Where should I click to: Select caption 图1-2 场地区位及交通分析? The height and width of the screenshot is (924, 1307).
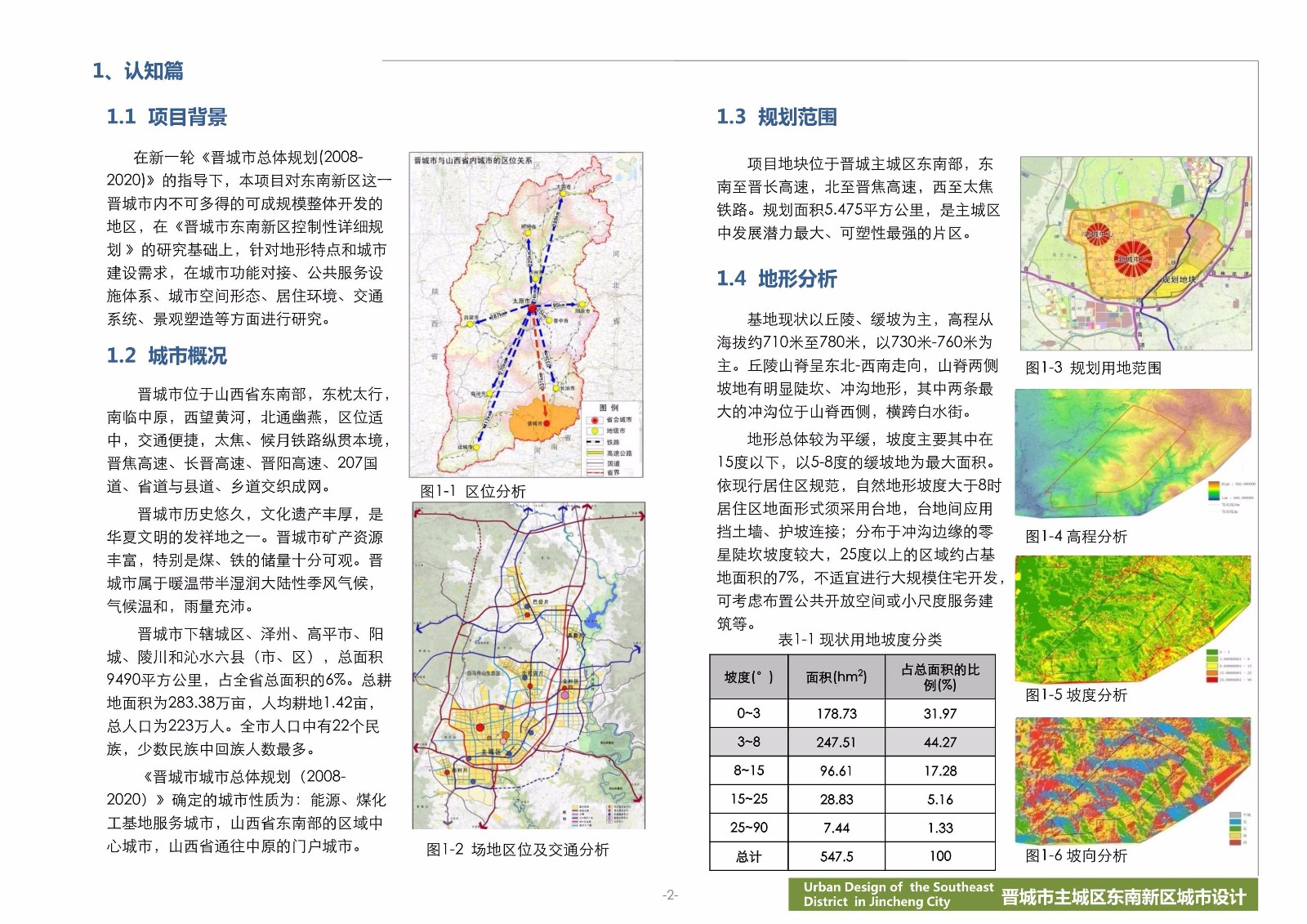(517, 850)
